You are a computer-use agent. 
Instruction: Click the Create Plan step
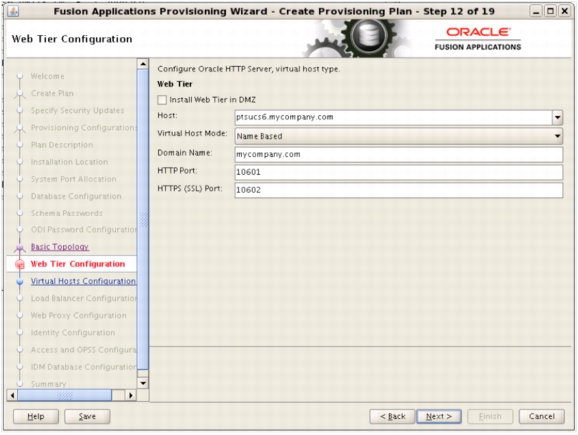click(x=52, y=94)
